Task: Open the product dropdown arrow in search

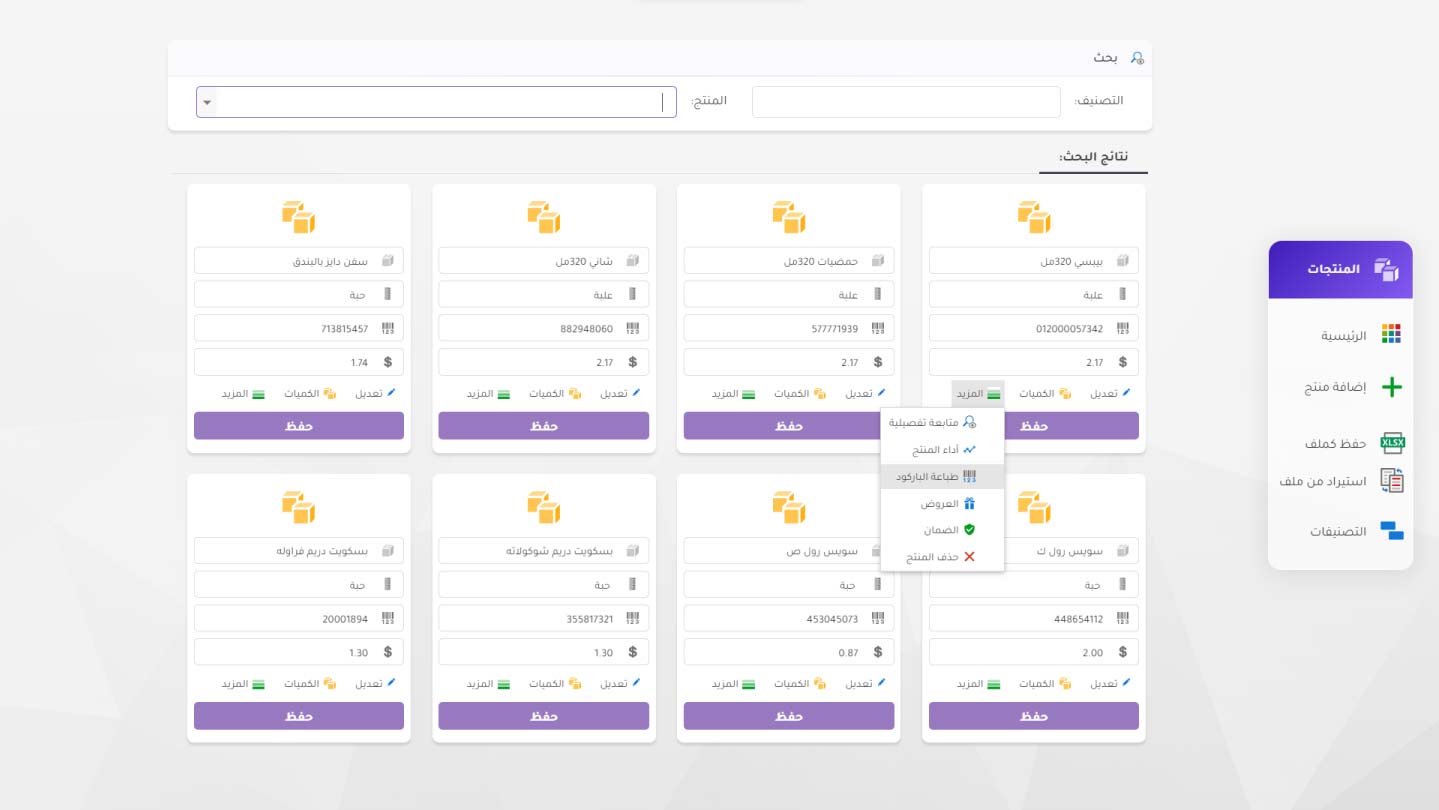Action: [206, 102]
